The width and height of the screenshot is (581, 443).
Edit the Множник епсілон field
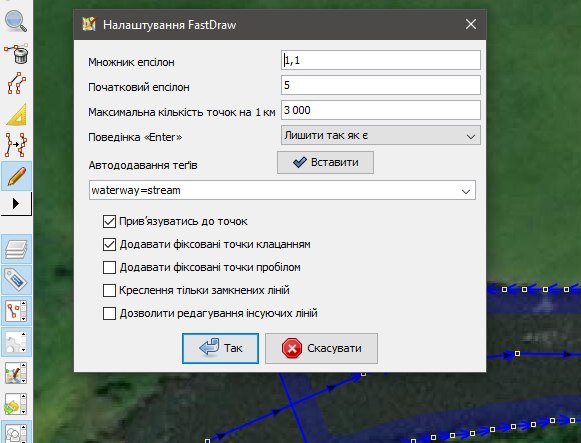pyautogui.click(x=381, y=60)
